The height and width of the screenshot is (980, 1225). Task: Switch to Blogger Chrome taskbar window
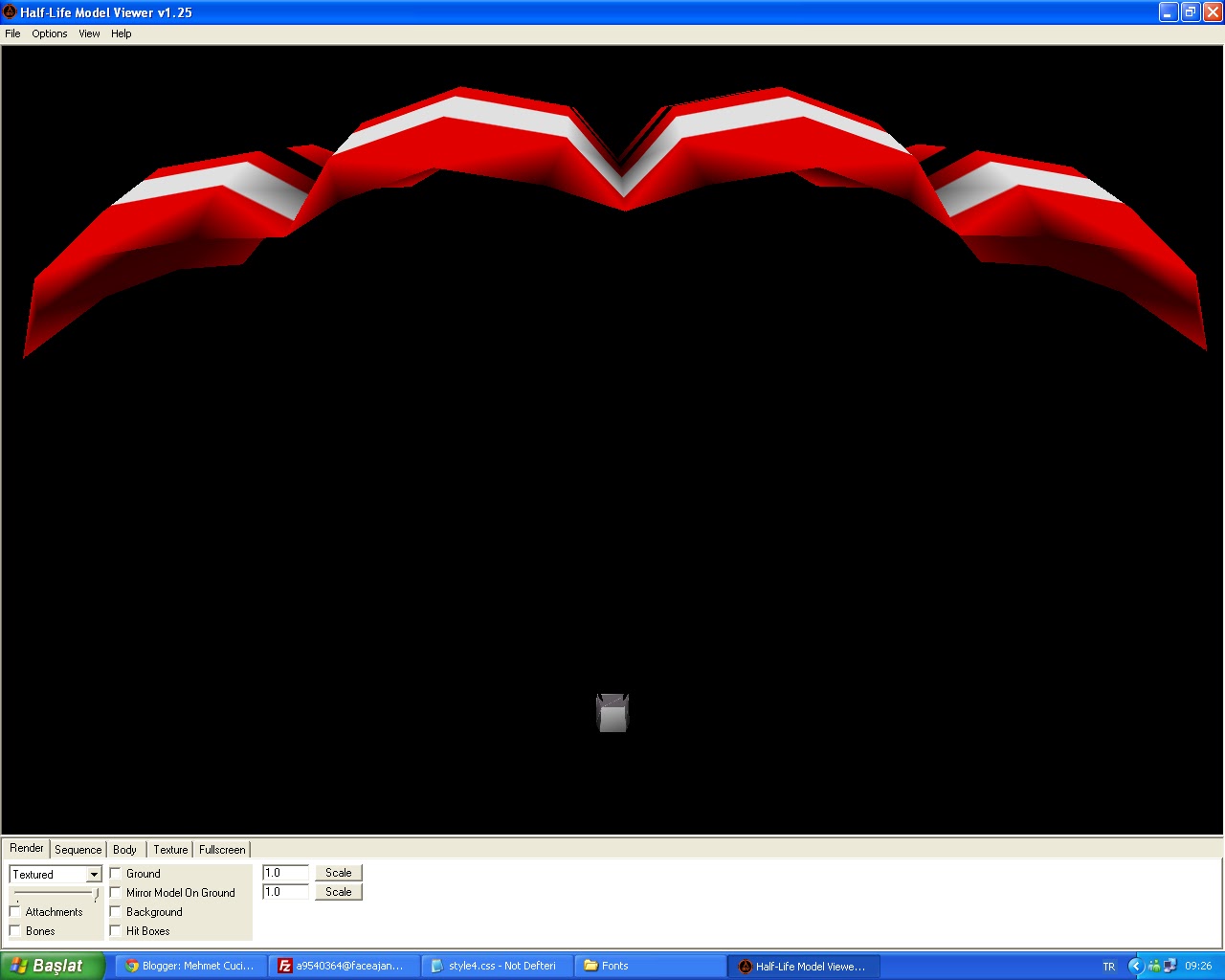[190, 966]
